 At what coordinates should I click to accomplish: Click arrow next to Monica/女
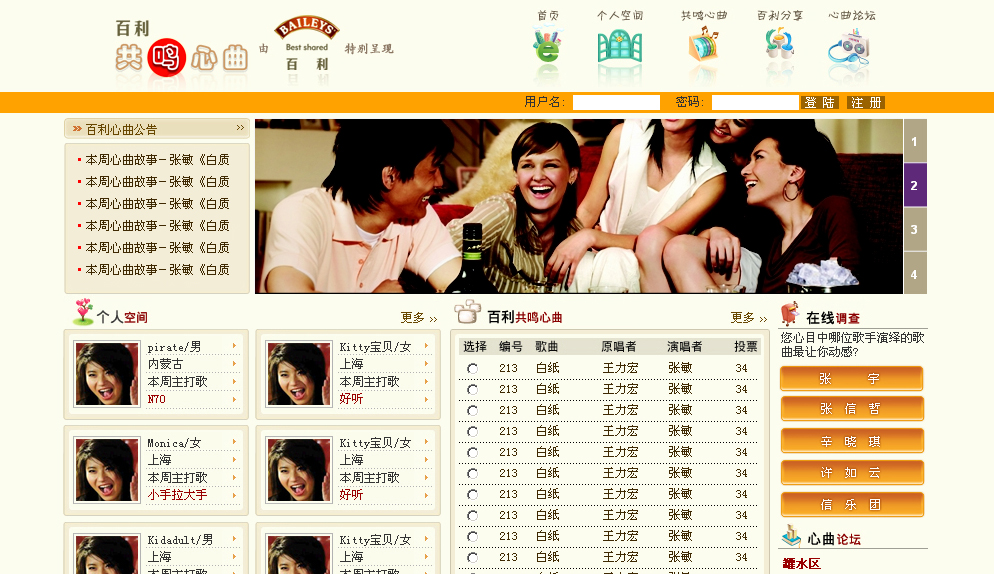tap(235, 442)
